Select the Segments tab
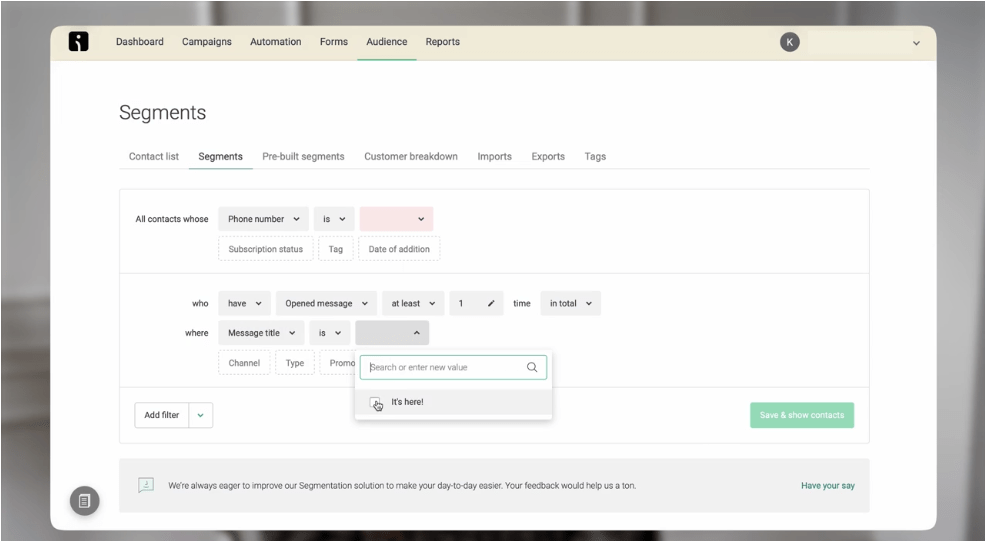985x541 pixels. click(220, 156)
